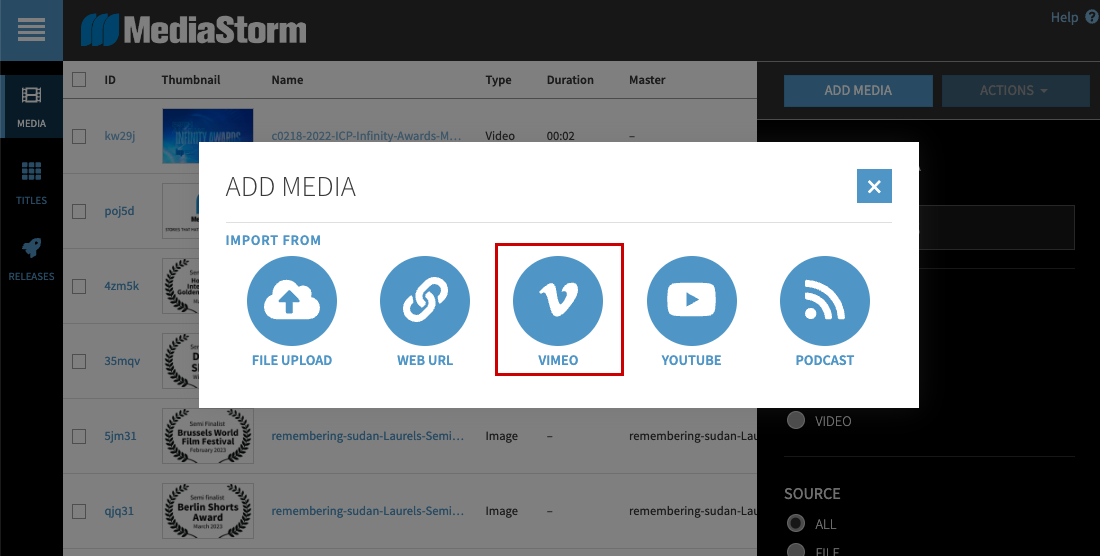The image size is (1100, 556).
Task: Check the box for row kw29j
Action: [x=79, y=136]
